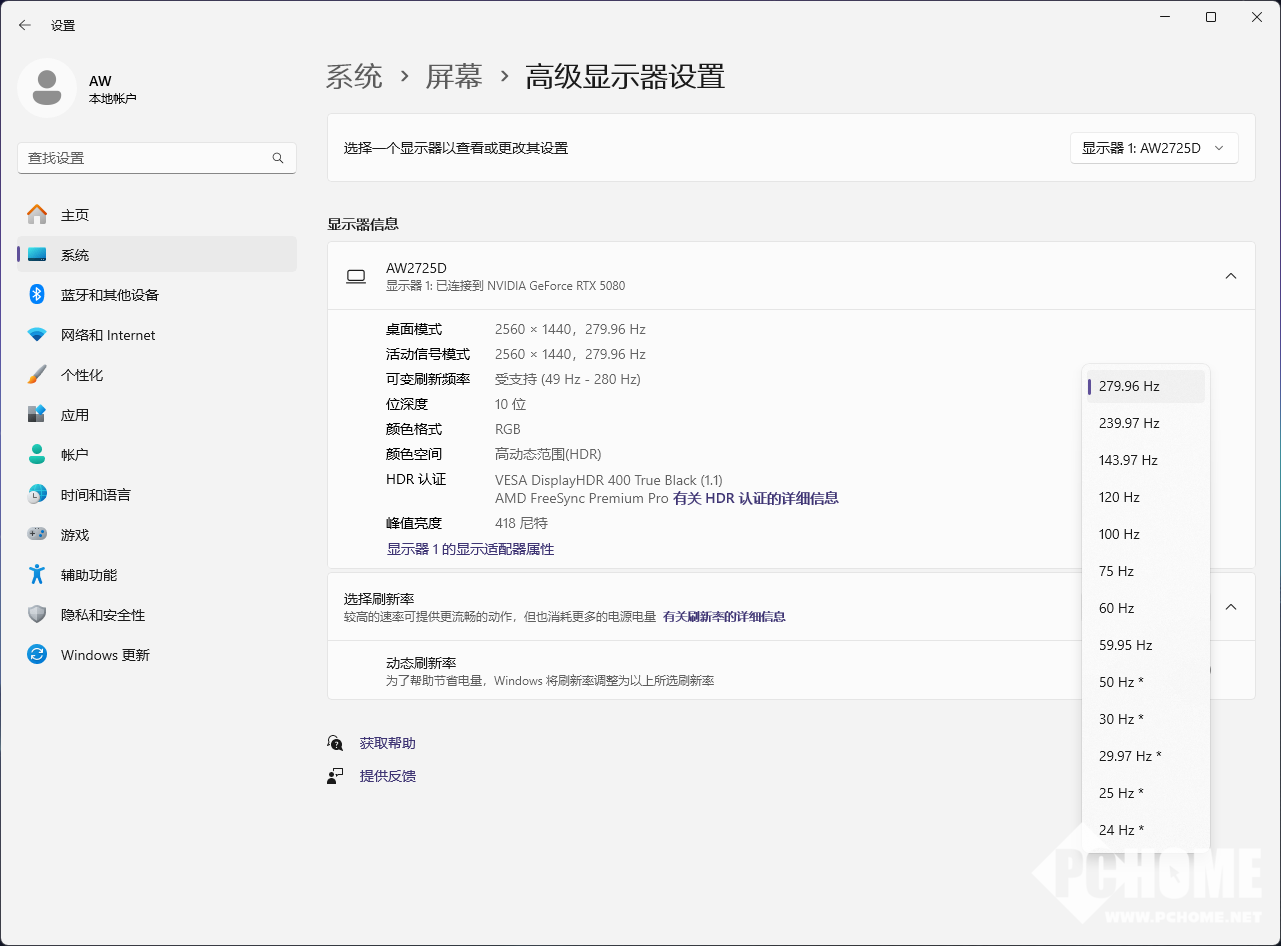1281x946 pixels.
Task: Open 蓝牙和其他设备 Bluetooth icon
Action: [x=37, y=295]
